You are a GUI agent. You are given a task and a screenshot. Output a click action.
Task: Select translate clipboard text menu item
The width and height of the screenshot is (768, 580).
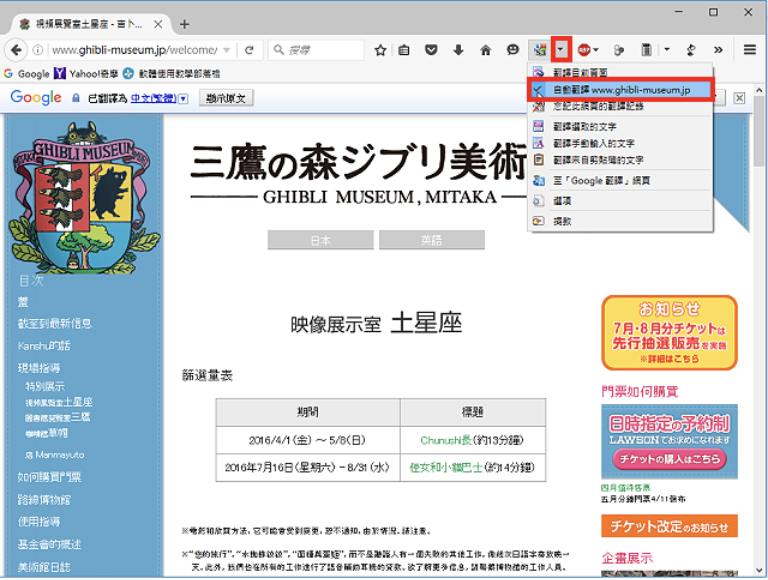coord(620,160)
